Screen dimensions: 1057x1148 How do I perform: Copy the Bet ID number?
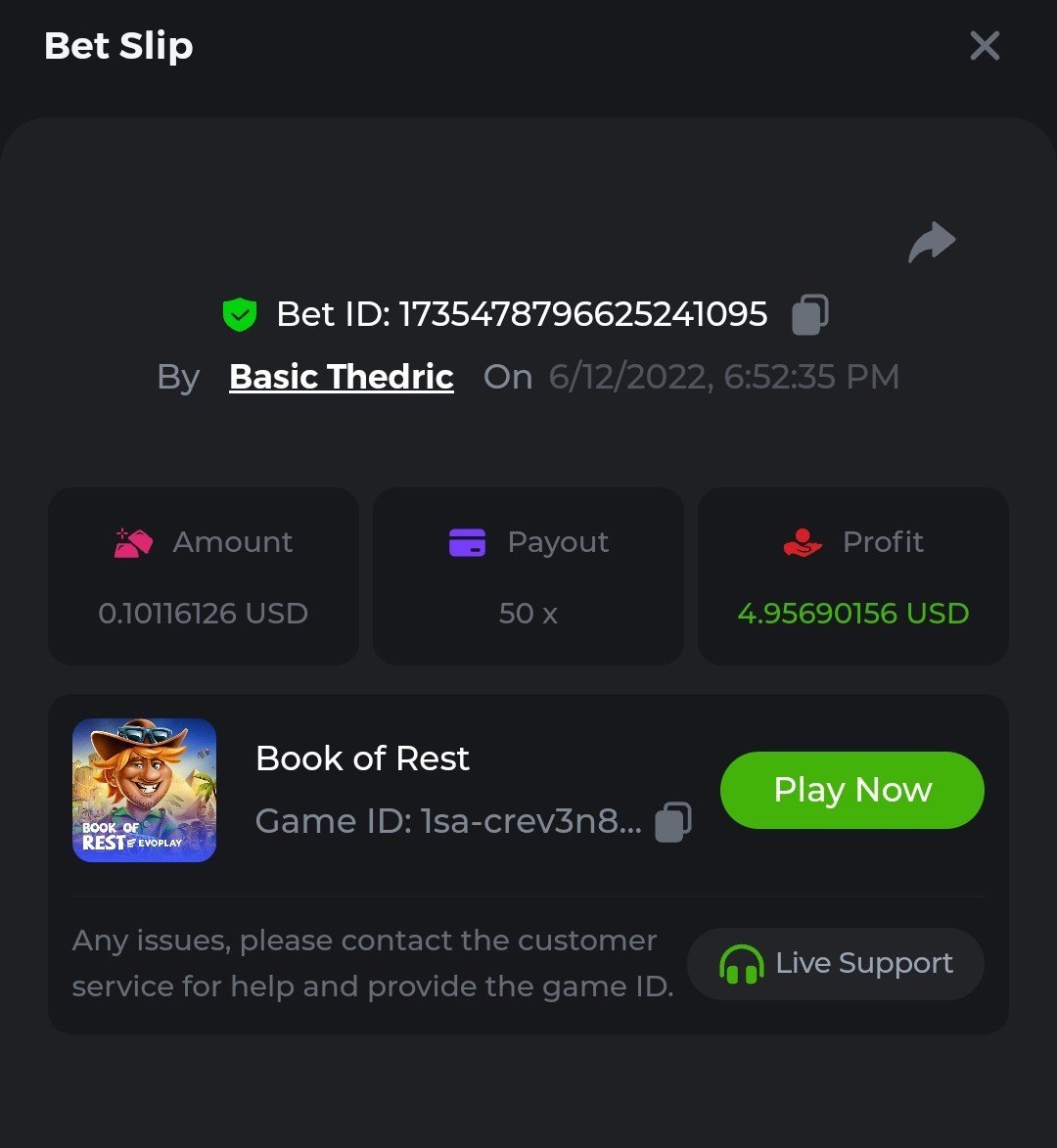(809, 314)
